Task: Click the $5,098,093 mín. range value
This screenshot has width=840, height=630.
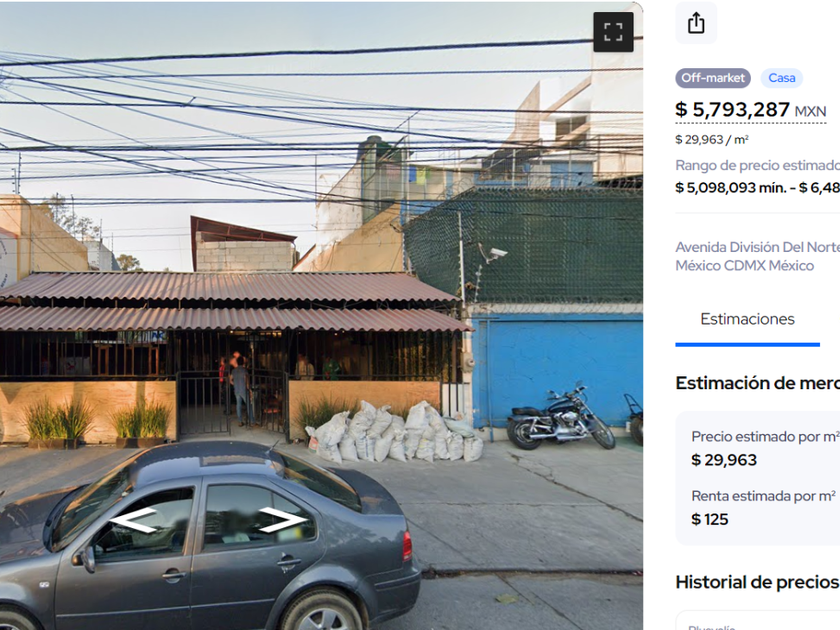Action: [x=730, y=188]
